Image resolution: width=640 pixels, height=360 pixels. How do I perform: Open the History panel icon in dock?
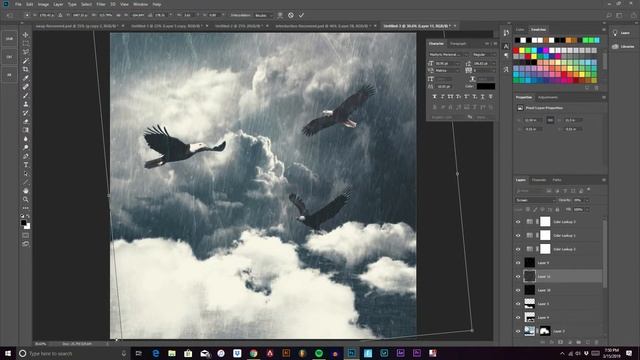click(506, 33)
